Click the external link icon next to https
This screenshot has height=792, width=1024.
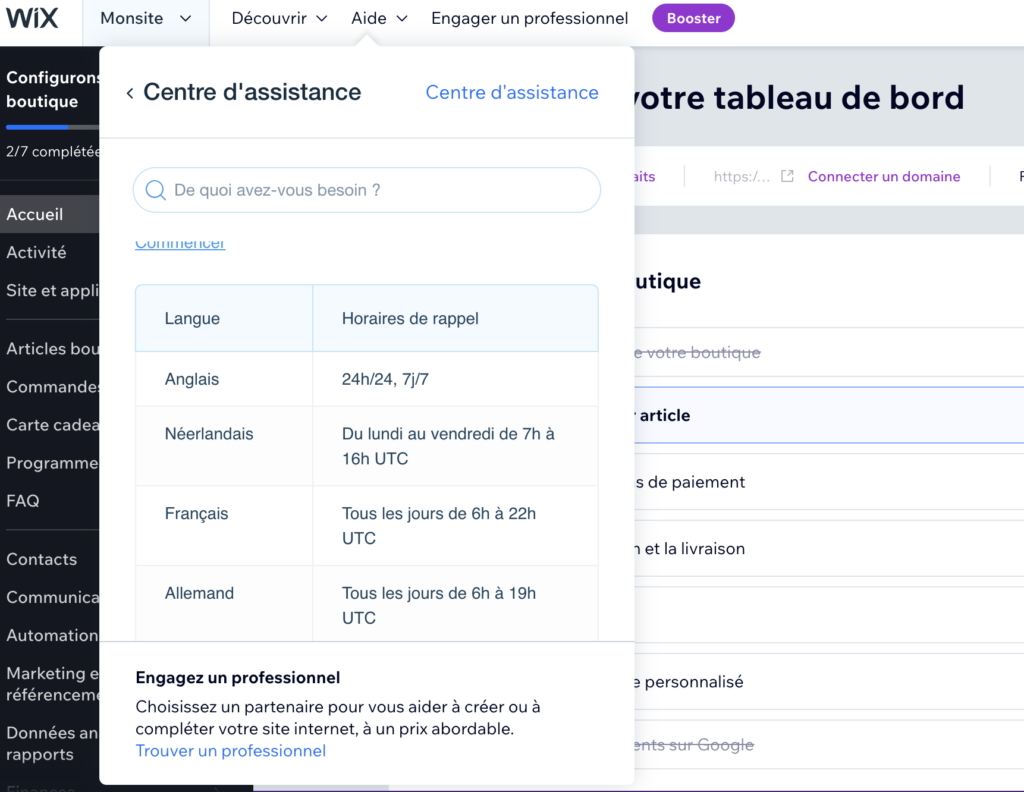(x=787, y=176)
